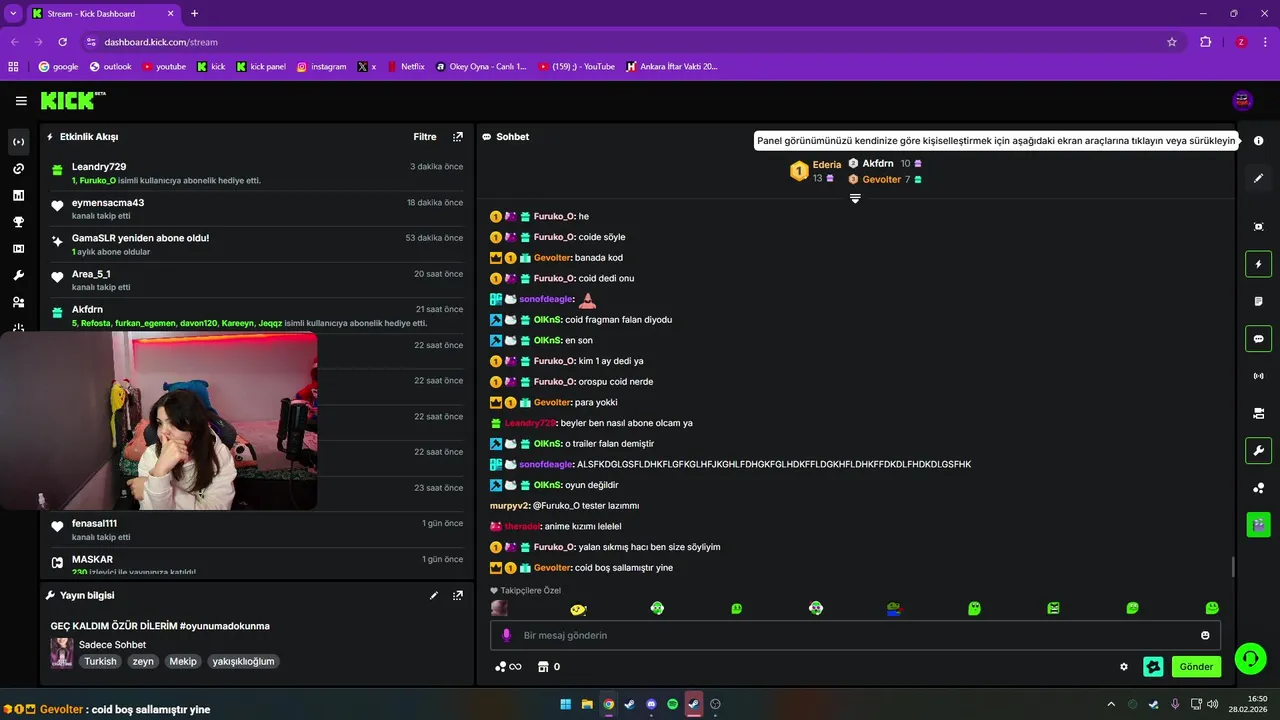Pop out the Yayın bilgisi panel
Image resolution: width=1280 pixels, height=720 pixels.
tap(458, 595)
